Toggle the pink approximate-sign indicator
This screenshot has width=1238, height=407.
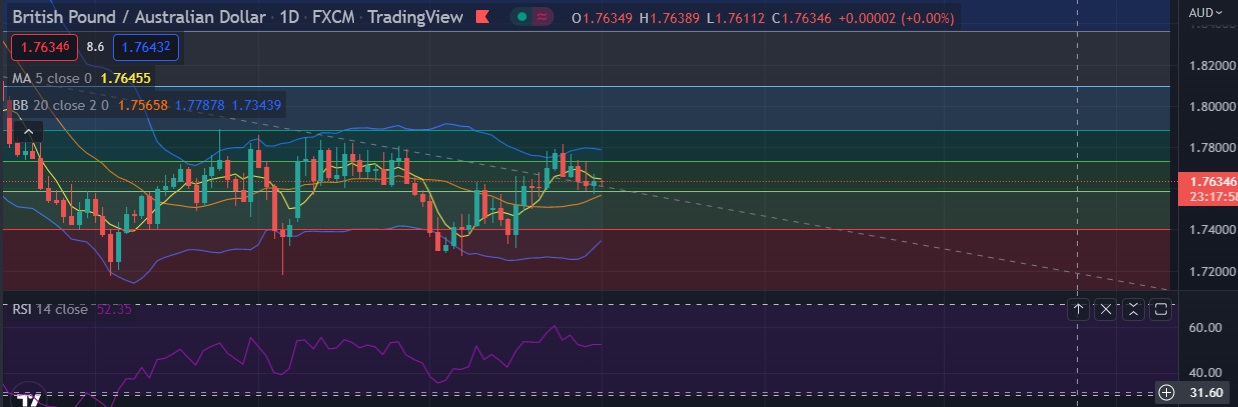point(543,17)
